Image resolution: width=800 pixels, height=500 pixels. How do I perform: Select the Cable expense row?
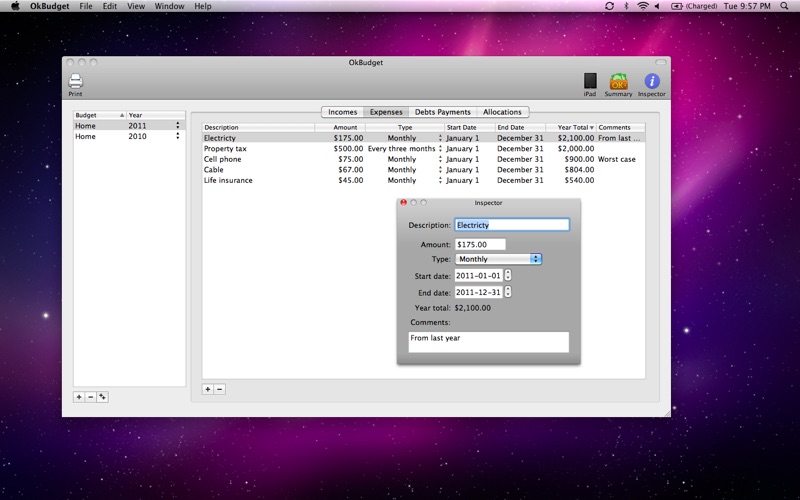pos(423,170)
